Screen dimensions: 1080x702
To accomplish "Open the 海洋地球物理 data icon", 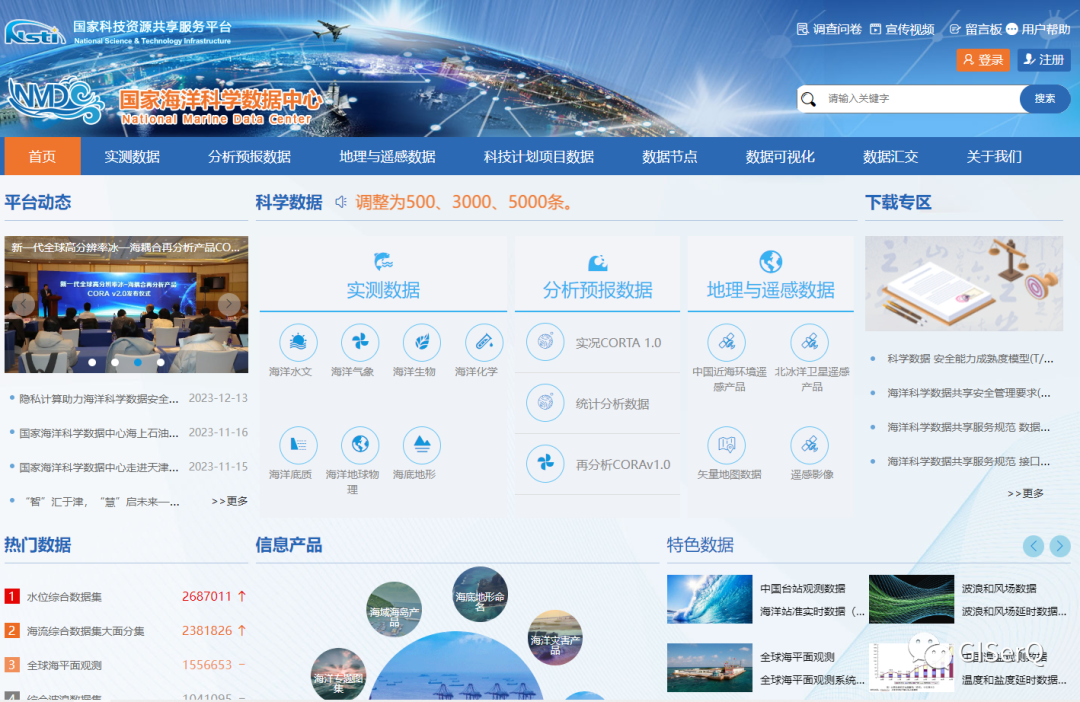I will click(360, 445).
